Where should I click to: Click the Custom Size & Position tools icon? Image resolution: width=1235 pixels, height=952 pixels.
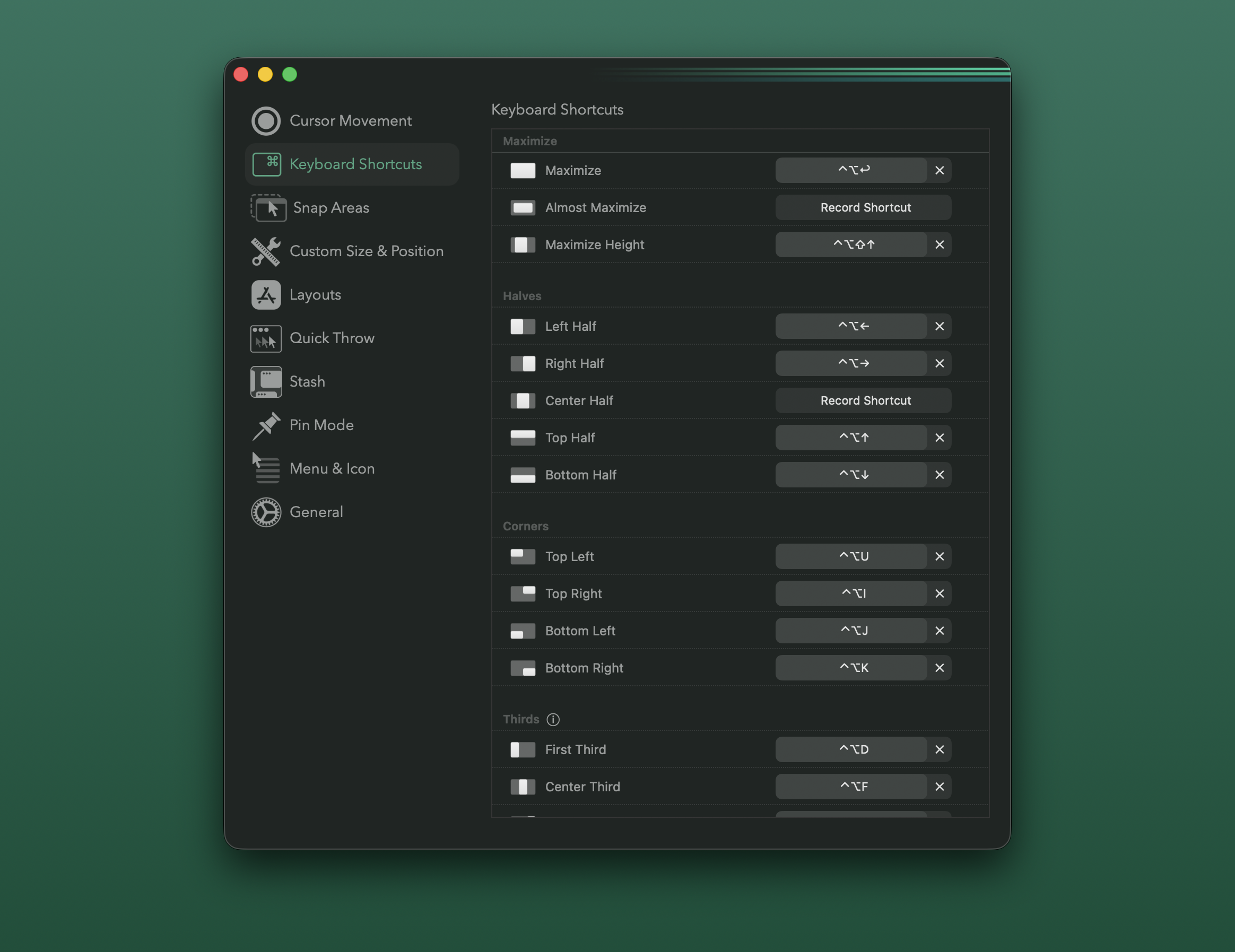[x=266, y=251]
